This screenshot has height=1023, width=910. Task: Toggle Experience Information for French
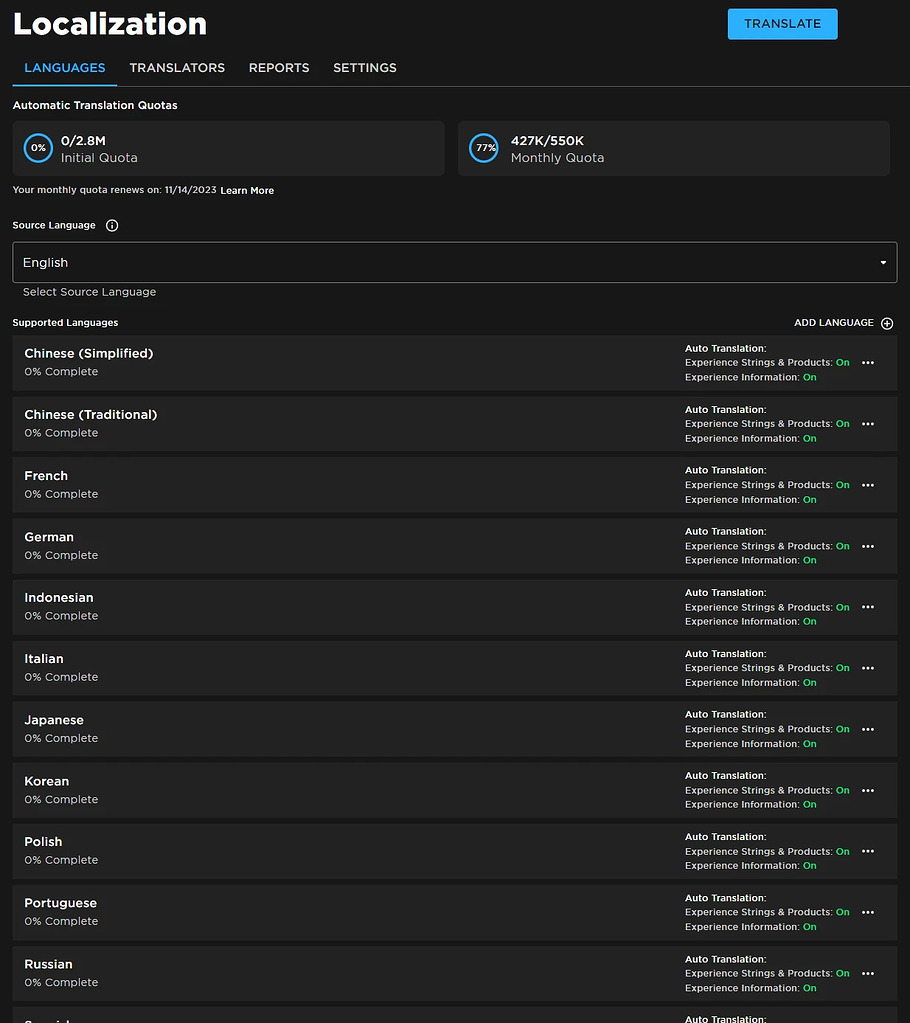tap(809, 499)
